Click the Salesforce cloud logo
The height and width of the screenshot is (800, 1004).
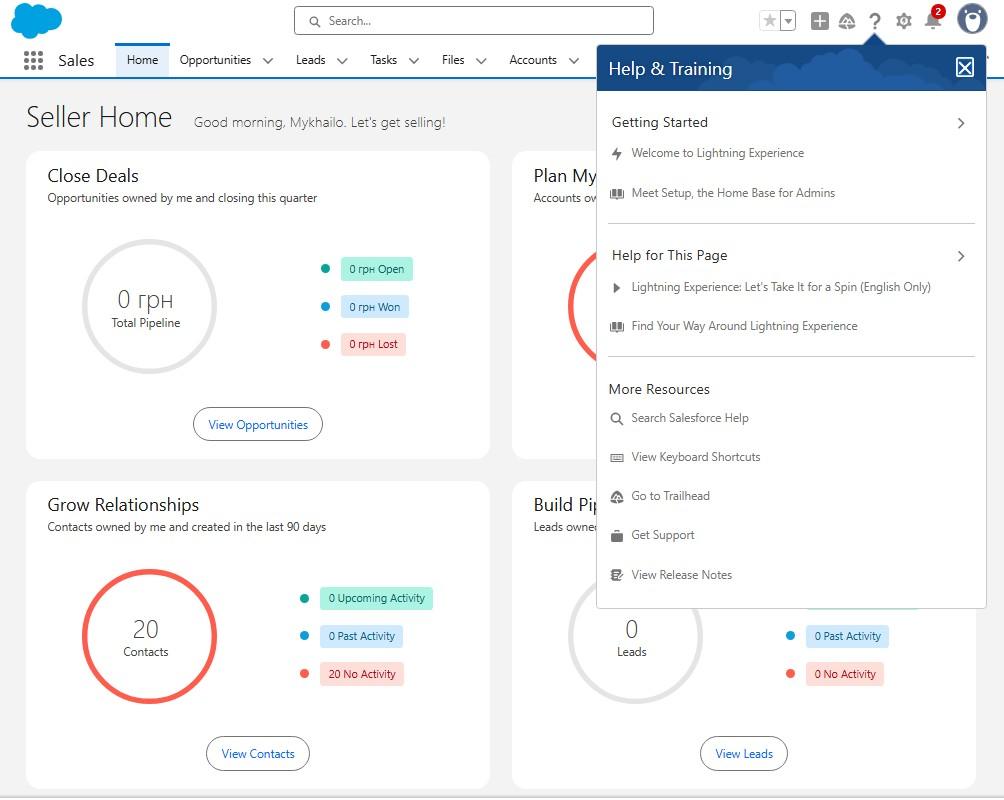click(x=36, y=20)
